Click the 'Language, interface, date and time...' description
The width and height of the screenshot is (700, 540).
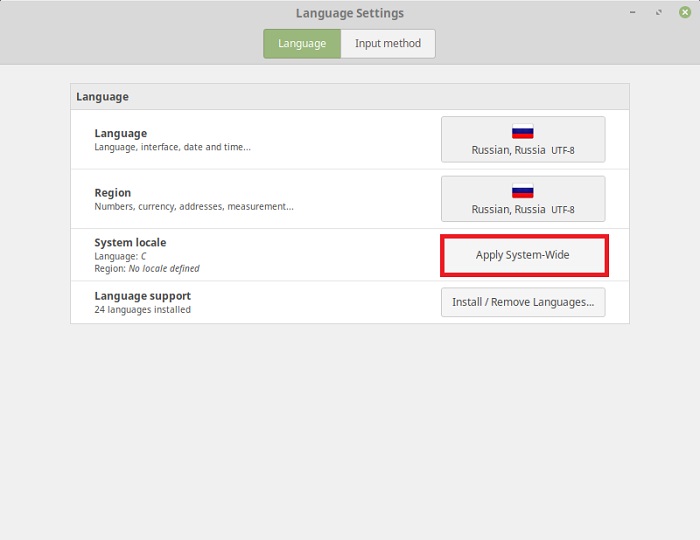(172, 147)
